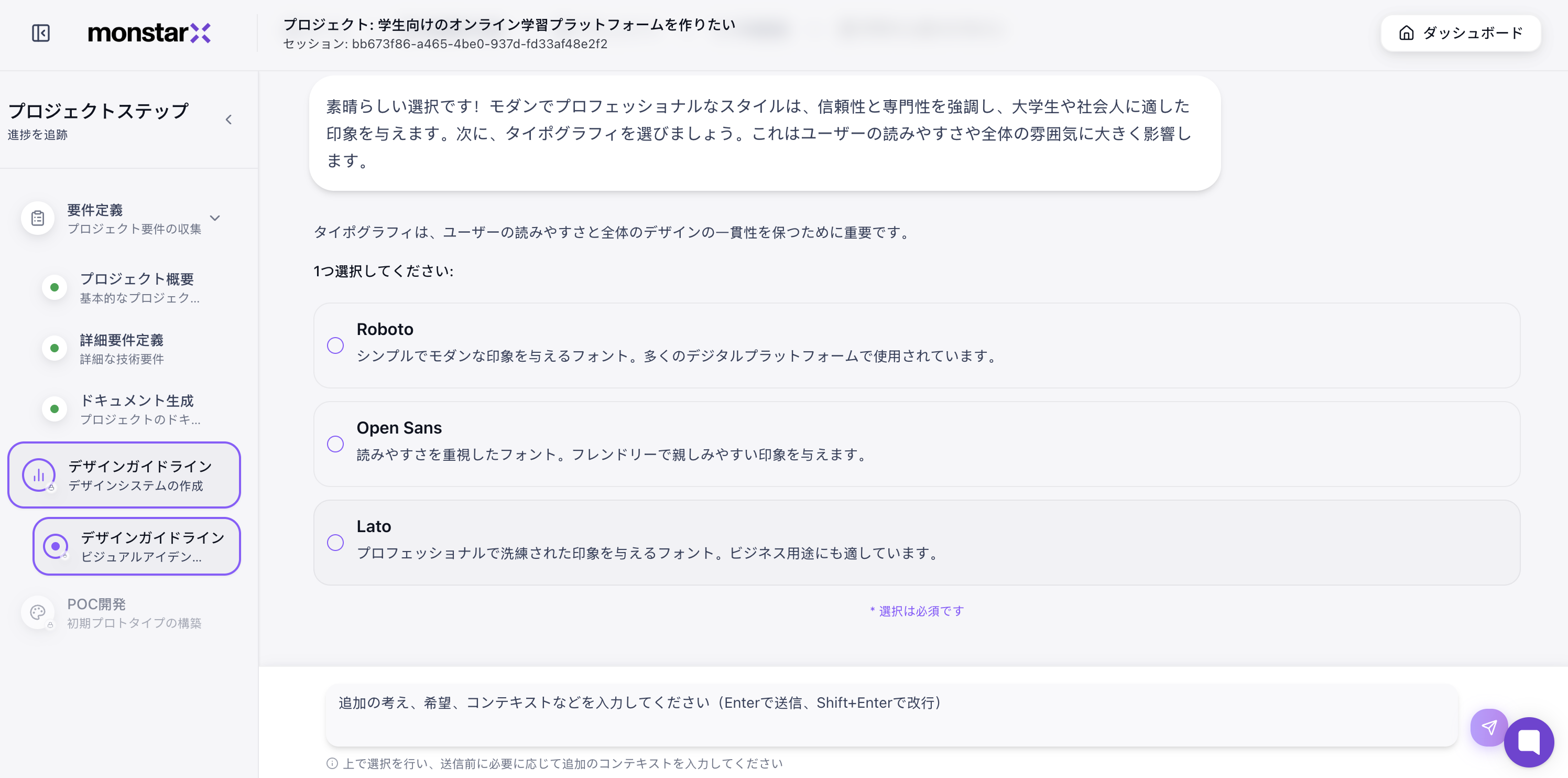Collapse プロジェクトステップ panel with the left chevron

point(229,120)
